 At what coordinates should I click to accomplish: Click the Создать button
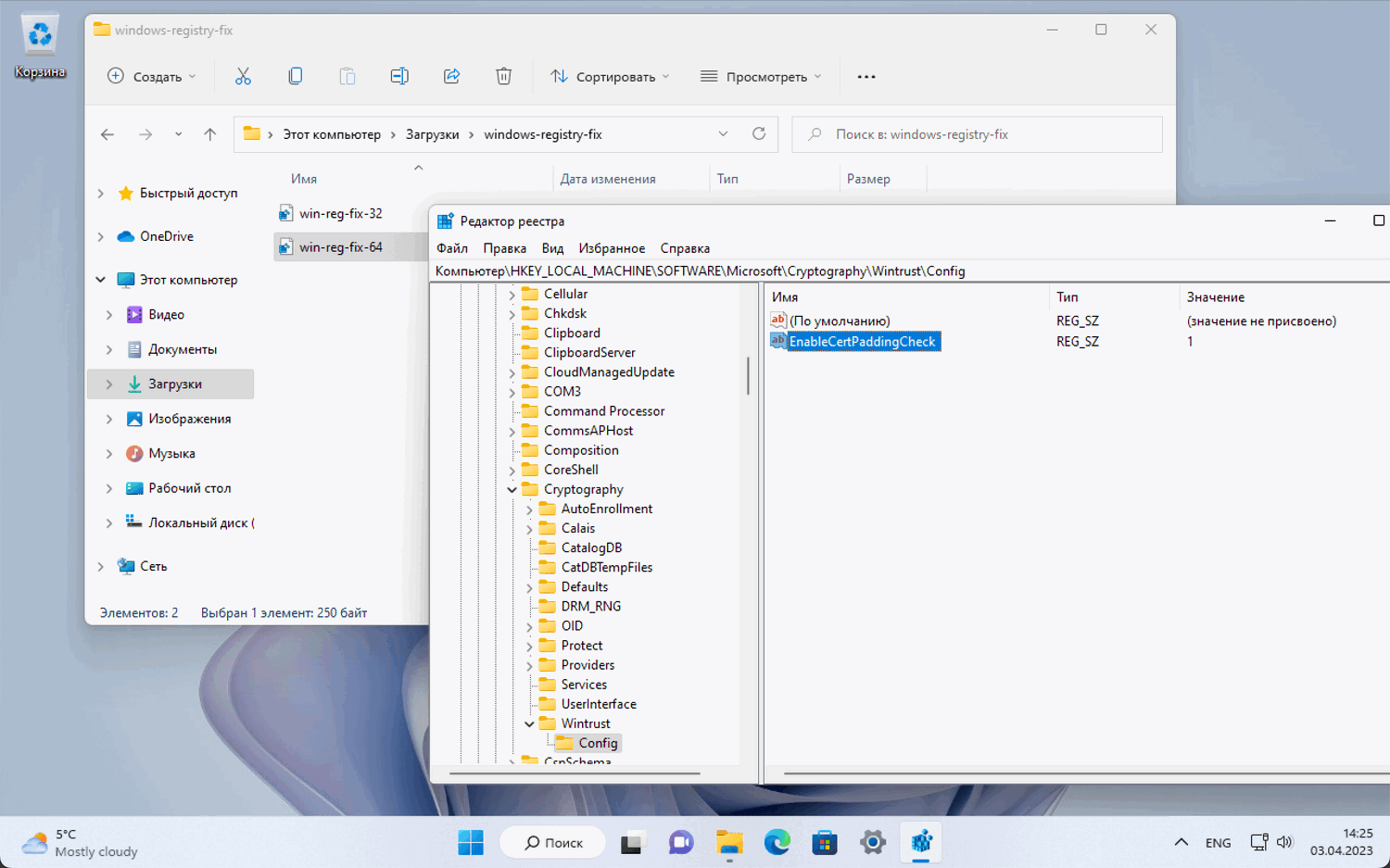[152, 77]
